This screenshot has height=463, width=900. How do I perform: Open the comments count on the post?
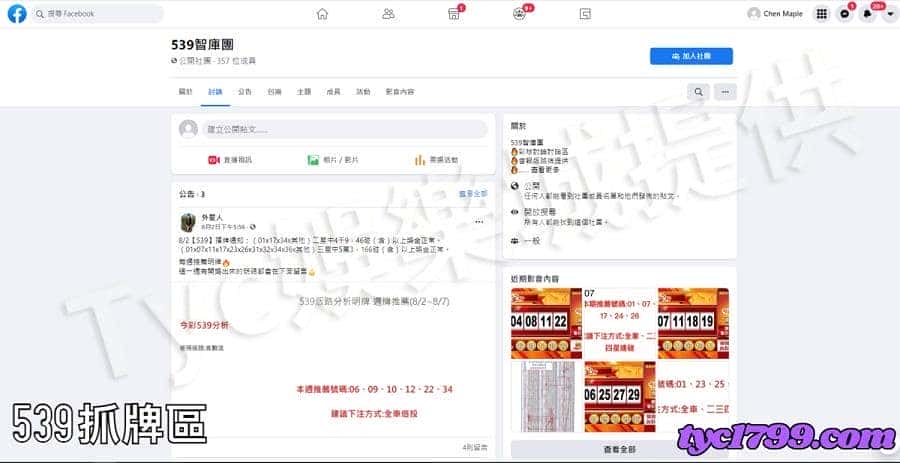(475, 447)
